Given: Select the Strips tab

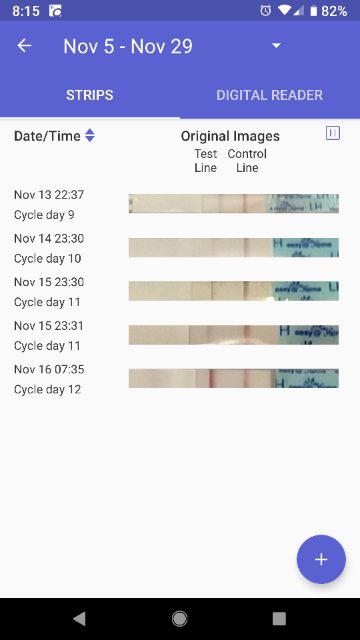Looking at the screenshot, I should coord(90,95).
